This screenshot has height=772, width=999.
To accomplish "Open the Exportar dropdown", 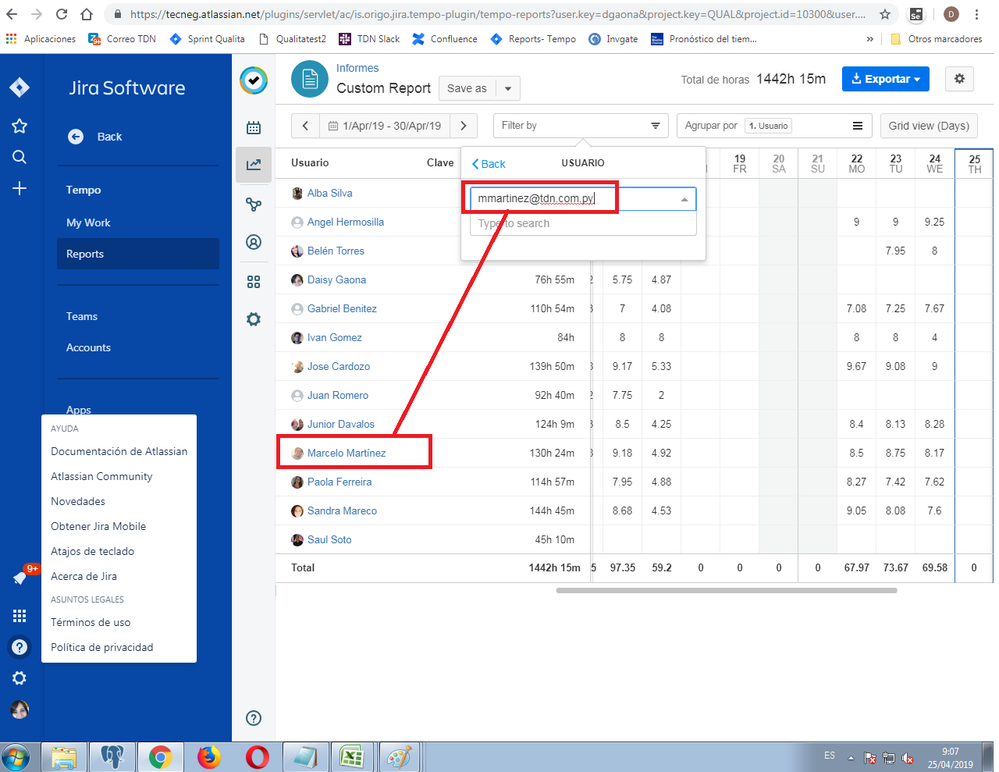I will coord(885,79).
